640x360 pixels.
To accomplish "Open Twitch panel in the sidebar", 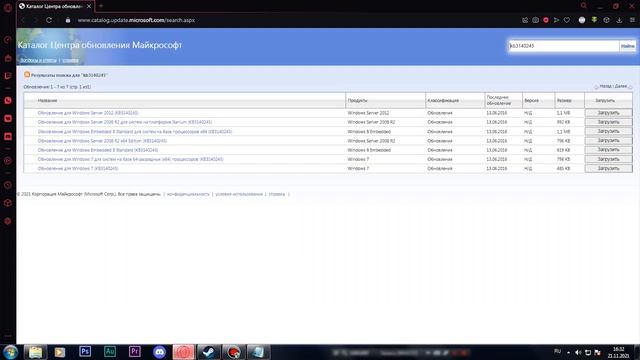I will pyautogui.click(x=8, y=76).
